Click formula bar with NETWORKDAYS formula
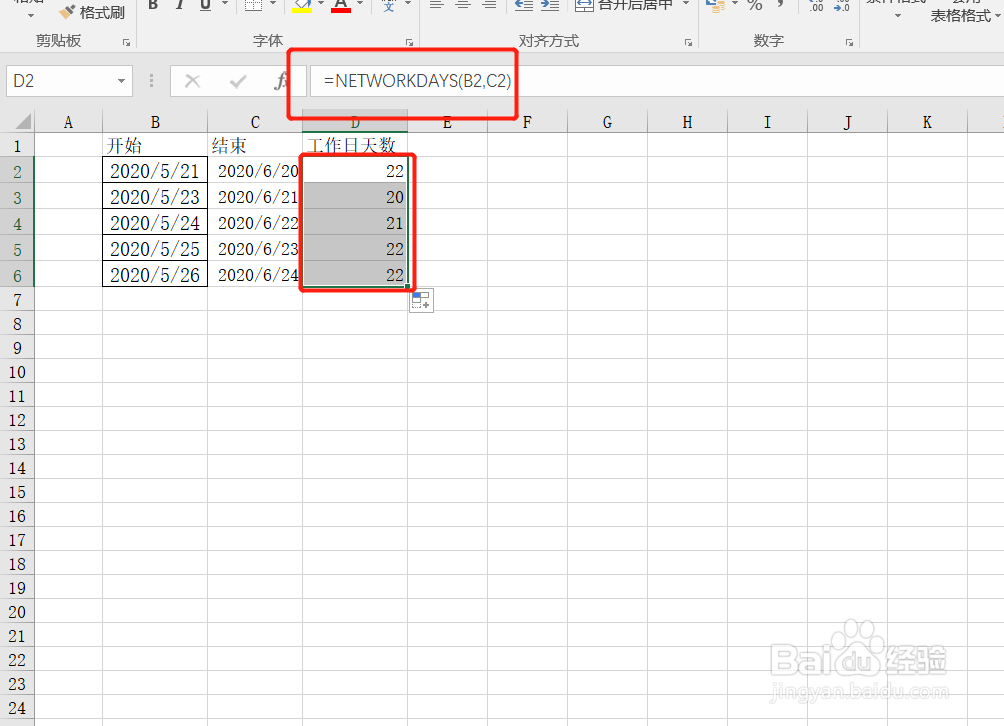The width and height of the screenshot is (1004, 726). pos(657,81)
